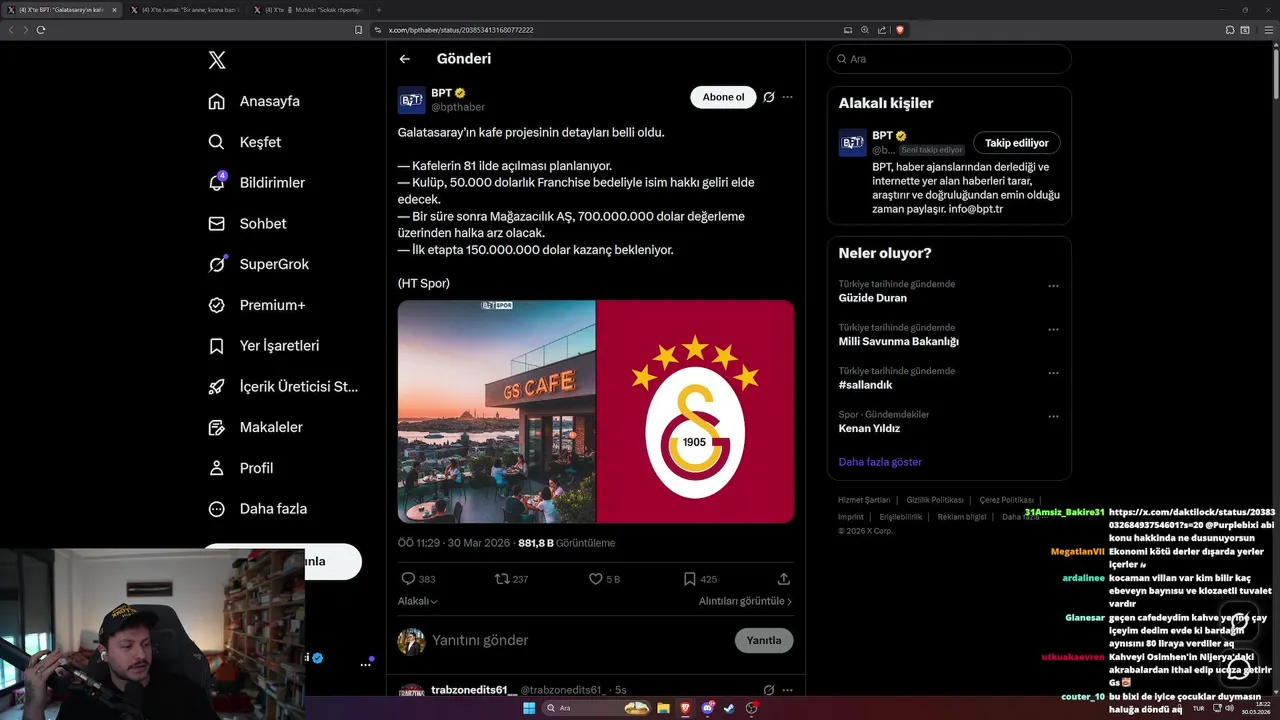Open Discord from taskbar
1280x720 pixels.
(x=708, y=708)
